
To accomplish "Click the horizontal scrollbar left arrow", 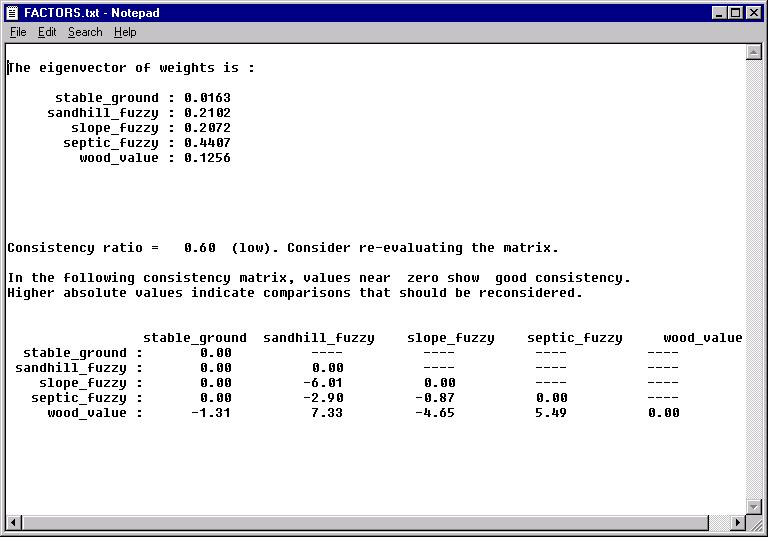I will pos(13,523).
